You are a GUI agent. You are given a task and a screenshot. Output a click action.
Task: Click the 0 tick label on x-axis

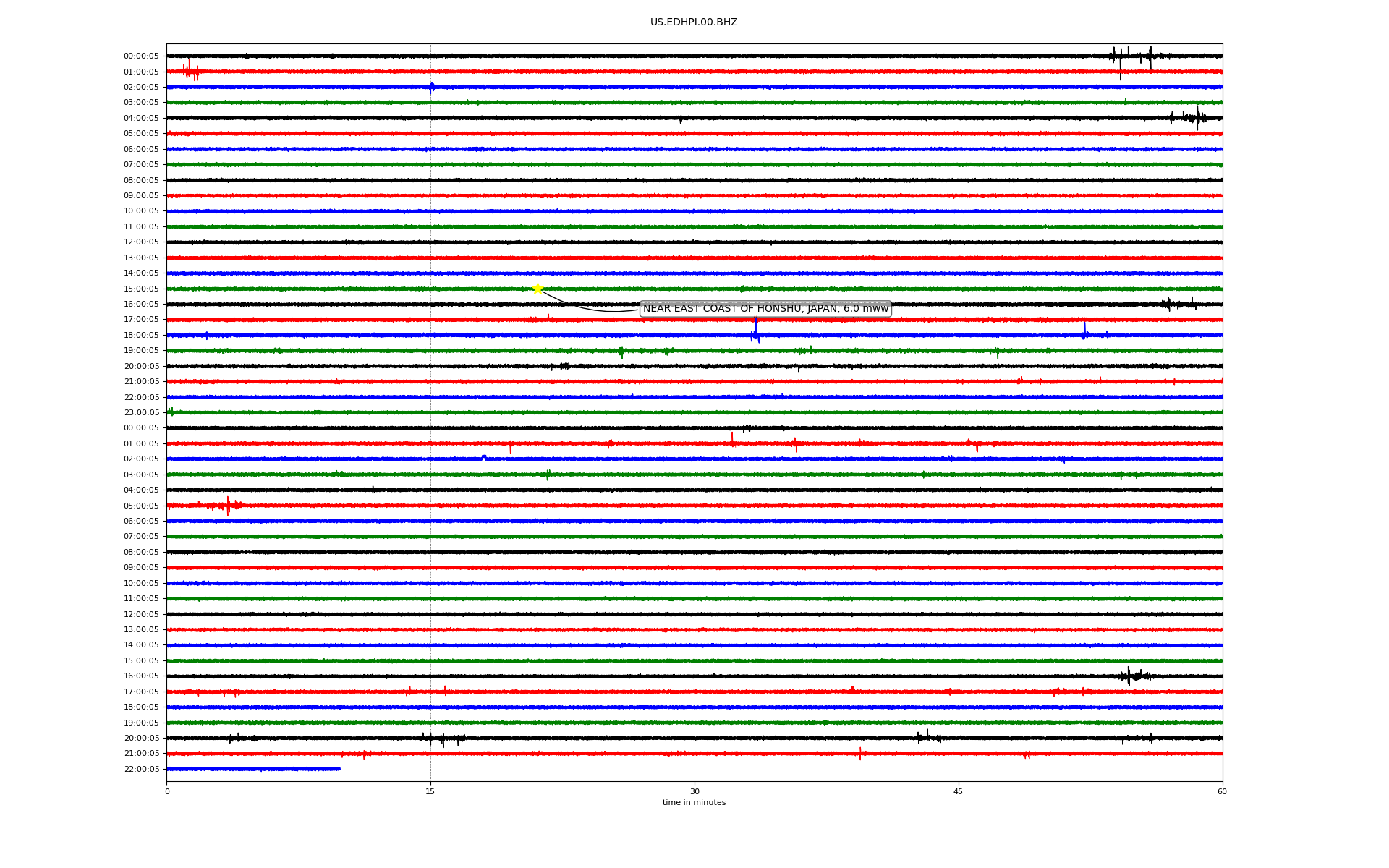pyautogui.click(x=167, y=791)
